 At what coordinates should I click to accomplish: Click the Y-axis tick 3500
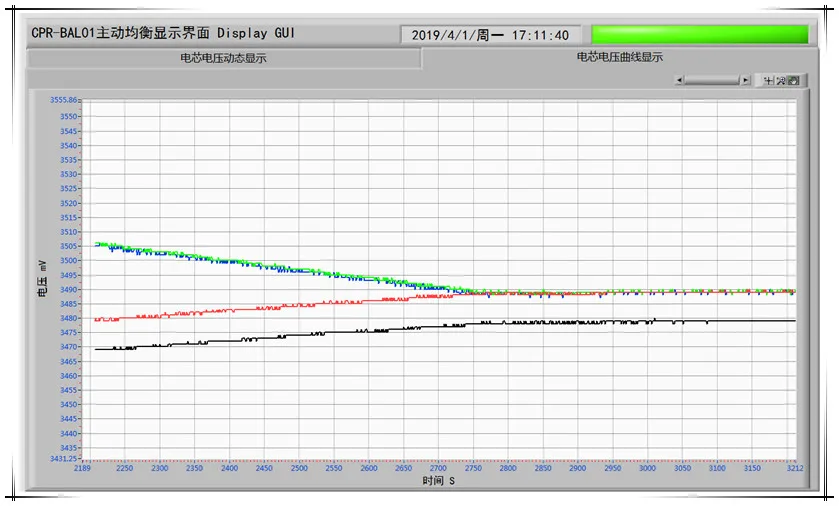(x=68, y=260)
